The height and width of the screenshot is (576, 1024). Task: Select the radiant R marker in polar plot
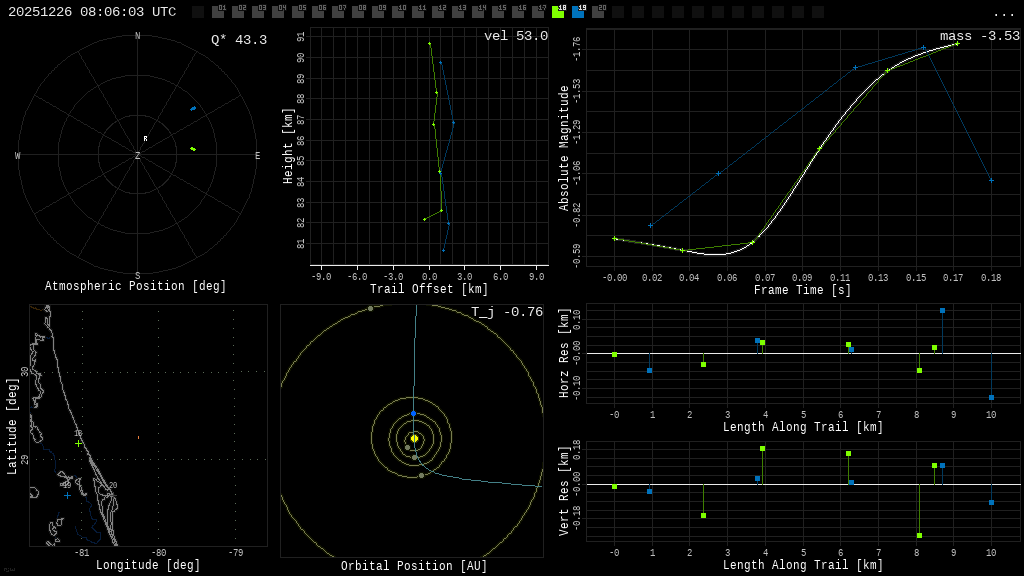(145, 139)
